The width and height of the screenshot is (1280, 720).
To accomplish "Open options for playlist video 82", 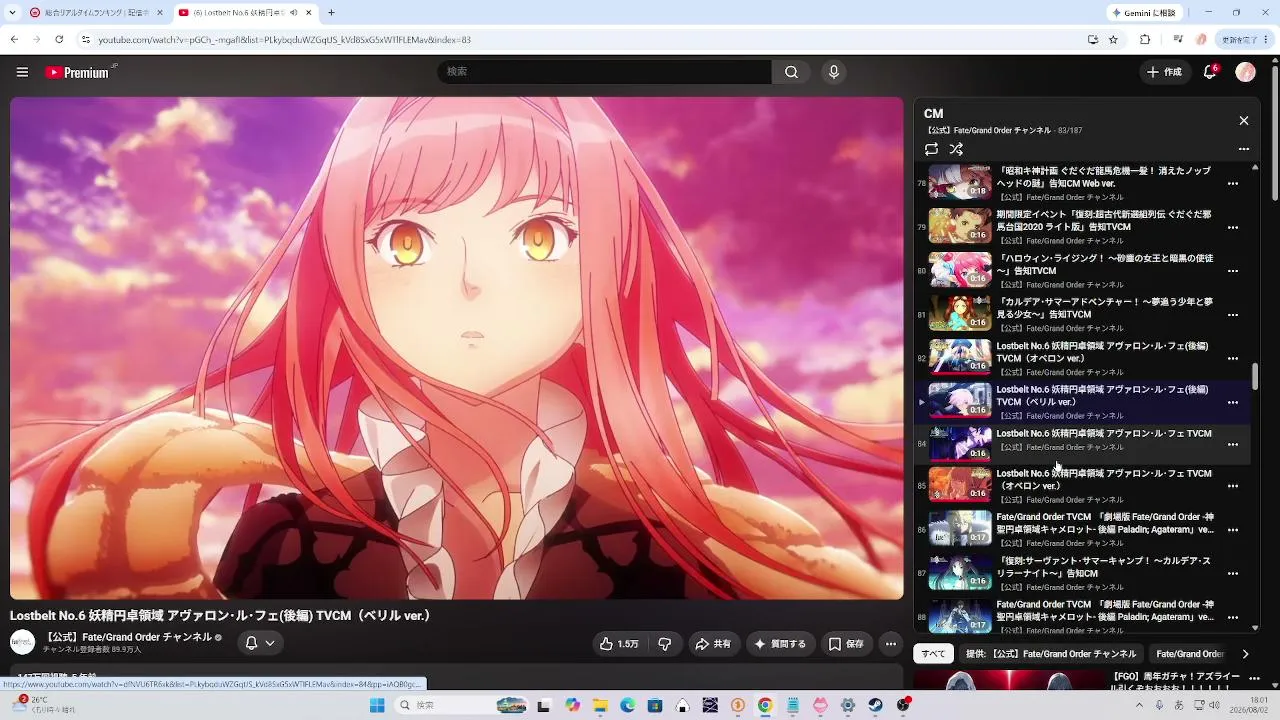I will tap(1233, 359).
